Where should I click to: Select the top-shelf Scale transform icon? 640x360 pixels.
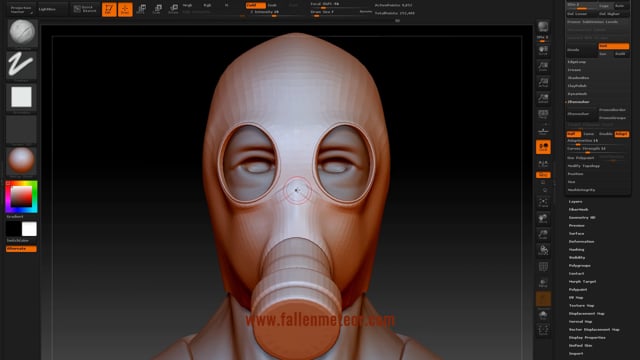[157, 9]
